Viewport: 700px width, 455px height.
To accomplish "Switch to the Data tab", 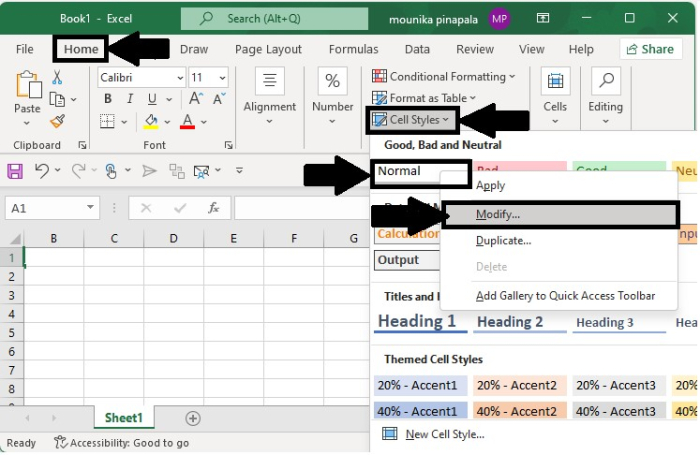I will (x=417, y=49).
